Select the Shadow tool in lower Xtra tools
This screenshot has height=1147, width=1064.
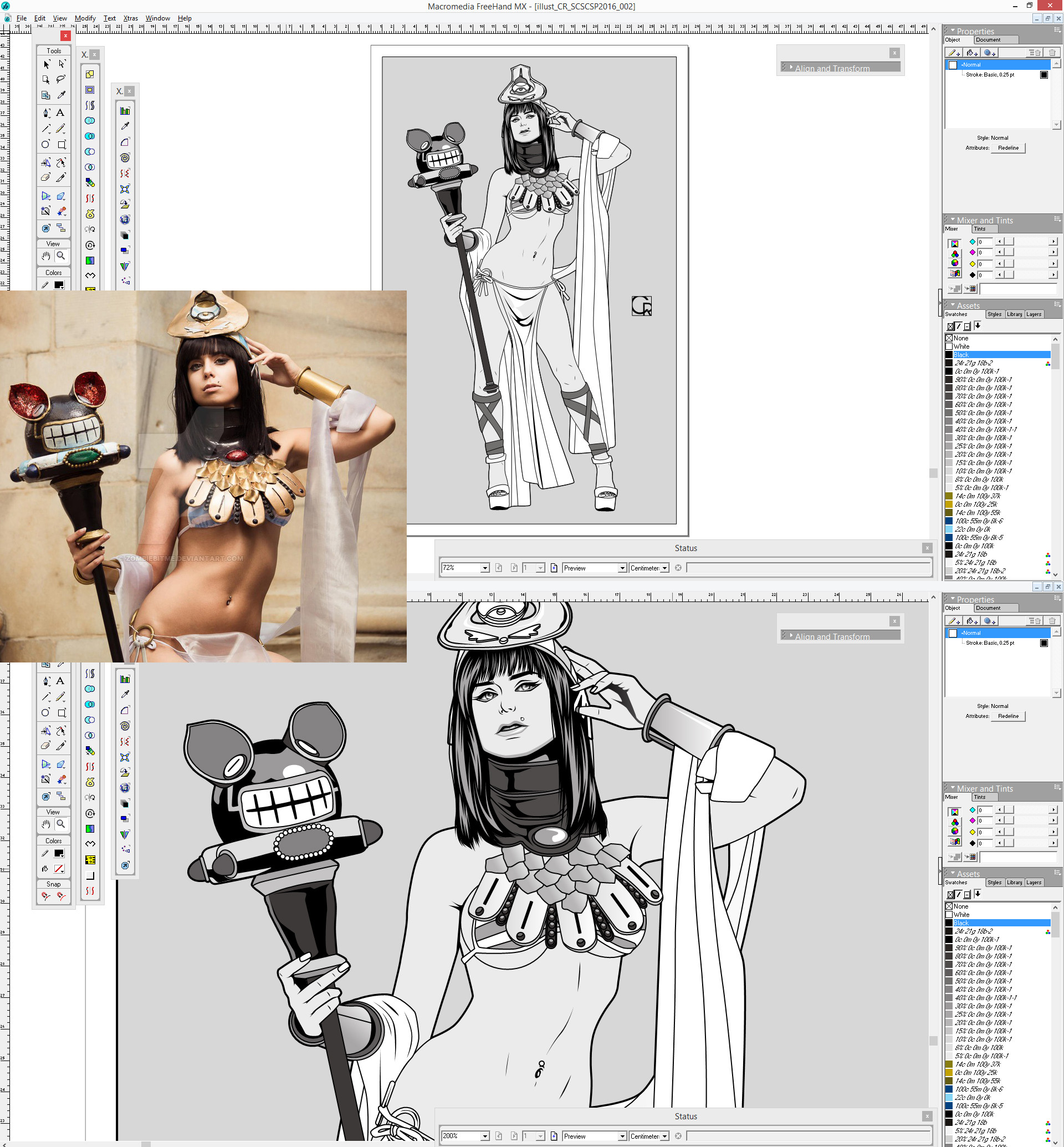[125, 819]
